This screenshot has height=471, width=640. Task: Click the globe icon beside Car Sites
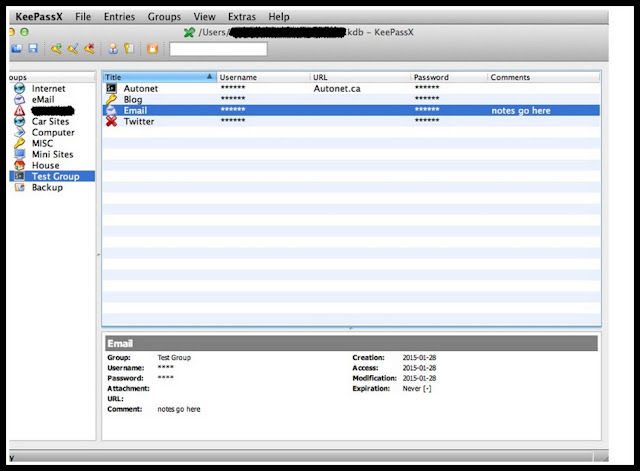pos(20,121)
